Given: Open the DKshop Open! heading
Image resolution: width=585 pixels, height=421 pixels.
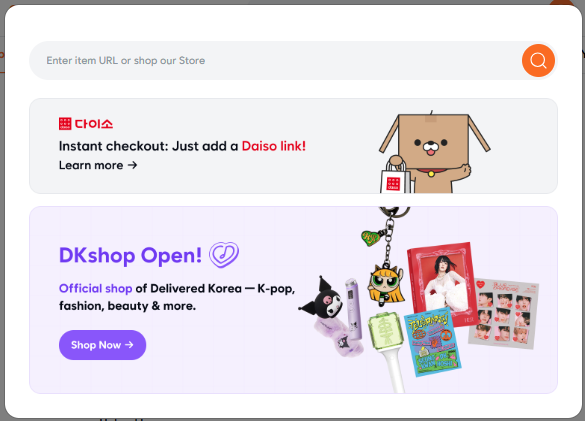Looking at the screenshot, I should point(130,256).
